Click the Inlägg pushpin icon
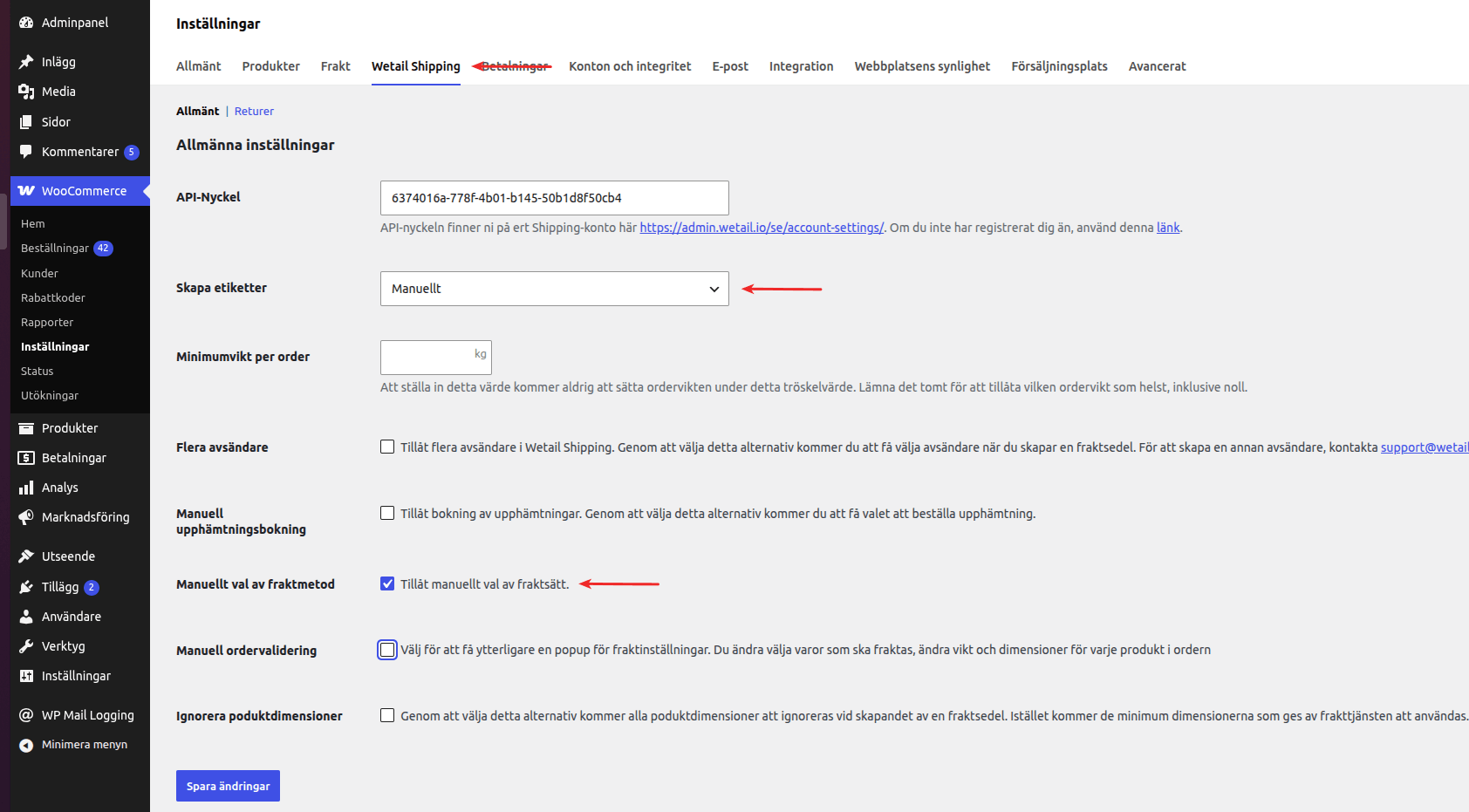Screen dimensions: 1469x812 click(x=26, y=62)
